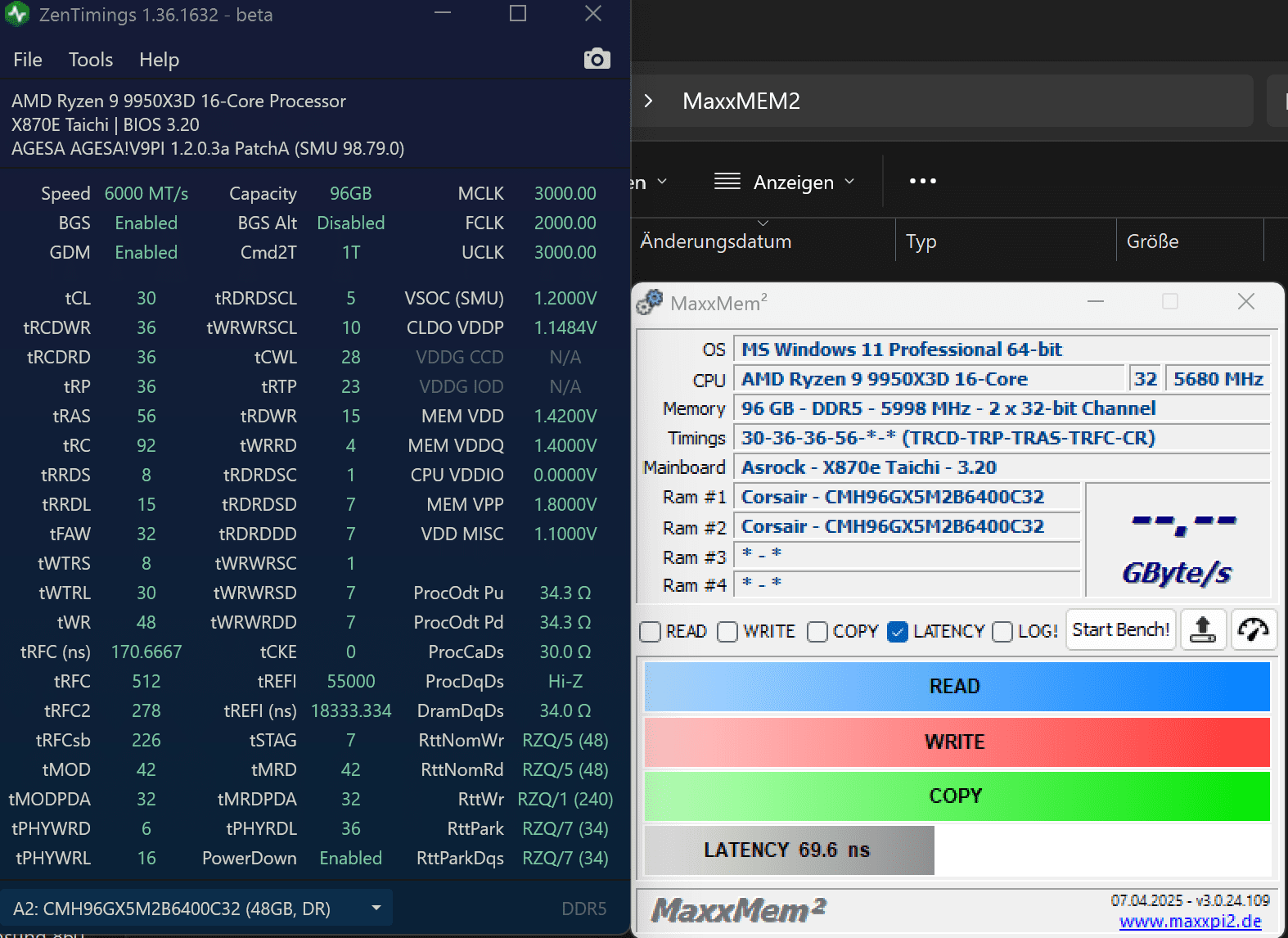Click the Ram #2 Corsair module field
The width and height of the screenshot is (1288, 938).
coord(907,526)
